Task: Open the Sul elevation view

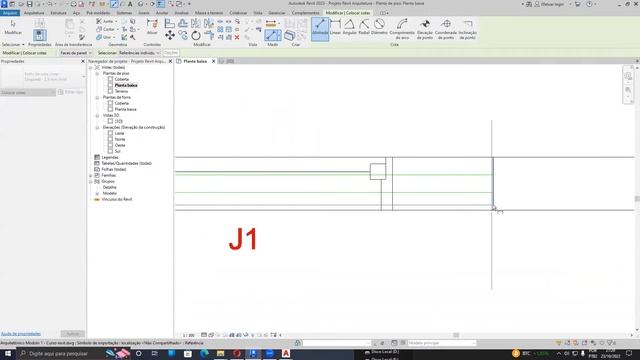Action: 118,151
